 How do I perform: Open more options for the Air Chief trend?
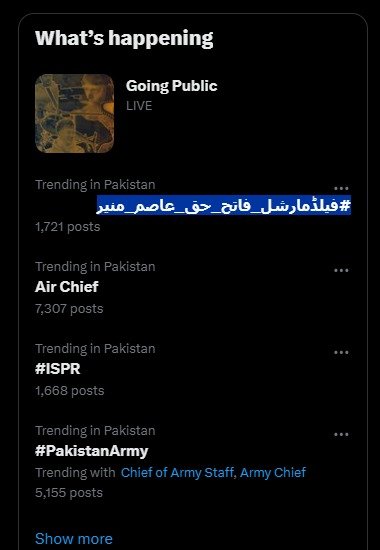click(341, 270)
